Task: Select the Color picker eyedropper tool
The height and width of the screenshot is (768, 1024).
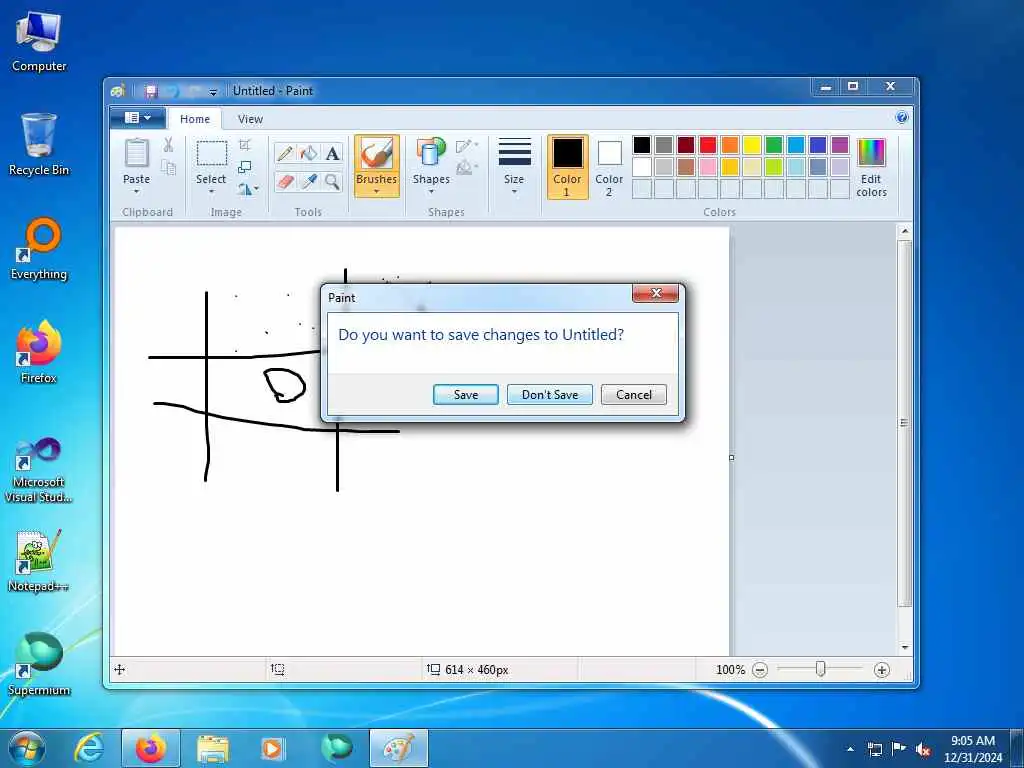Action: click(x=309, y=181)
